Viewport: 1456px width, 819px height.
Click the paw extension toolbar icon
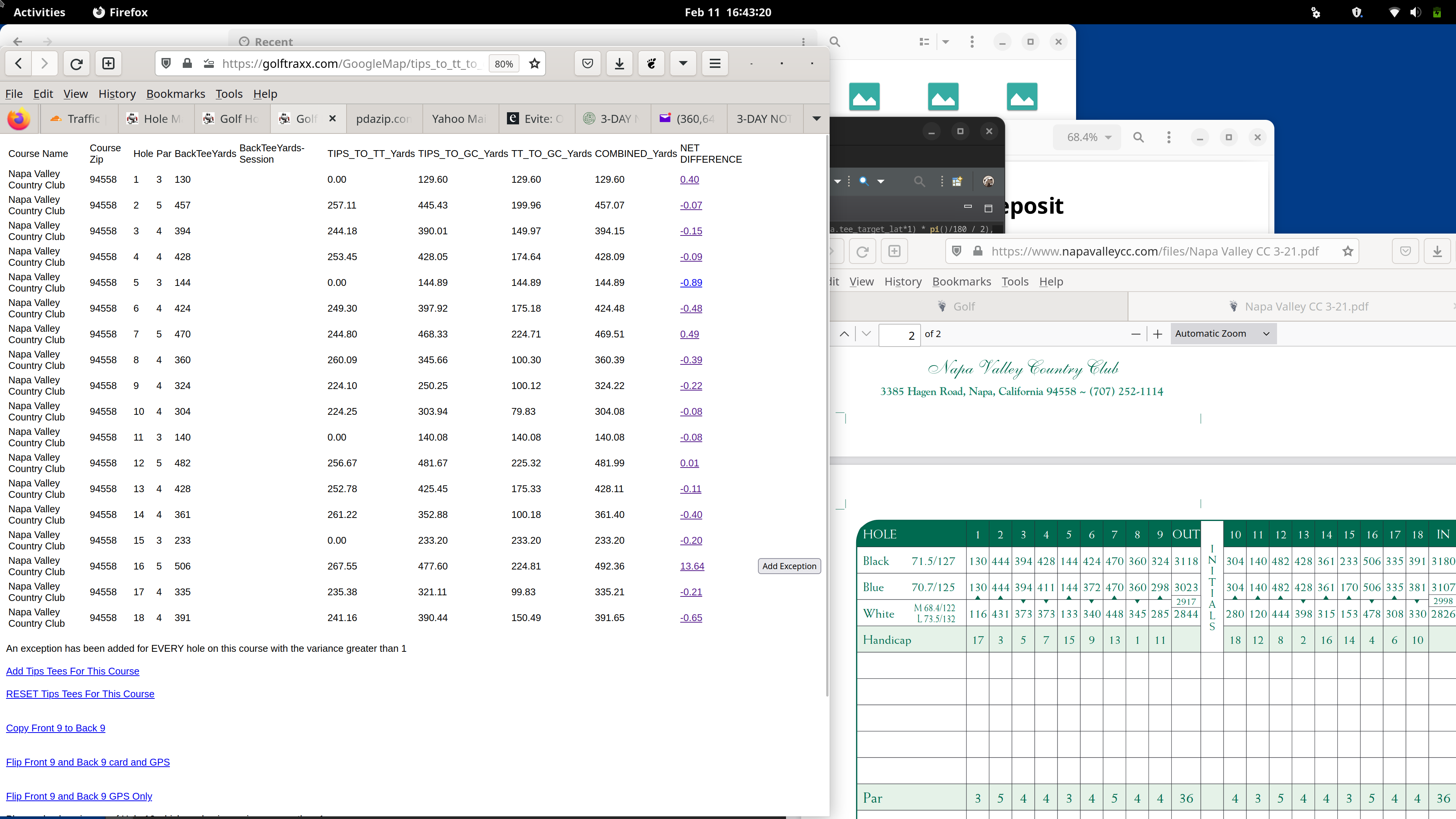tap(651, 63)
